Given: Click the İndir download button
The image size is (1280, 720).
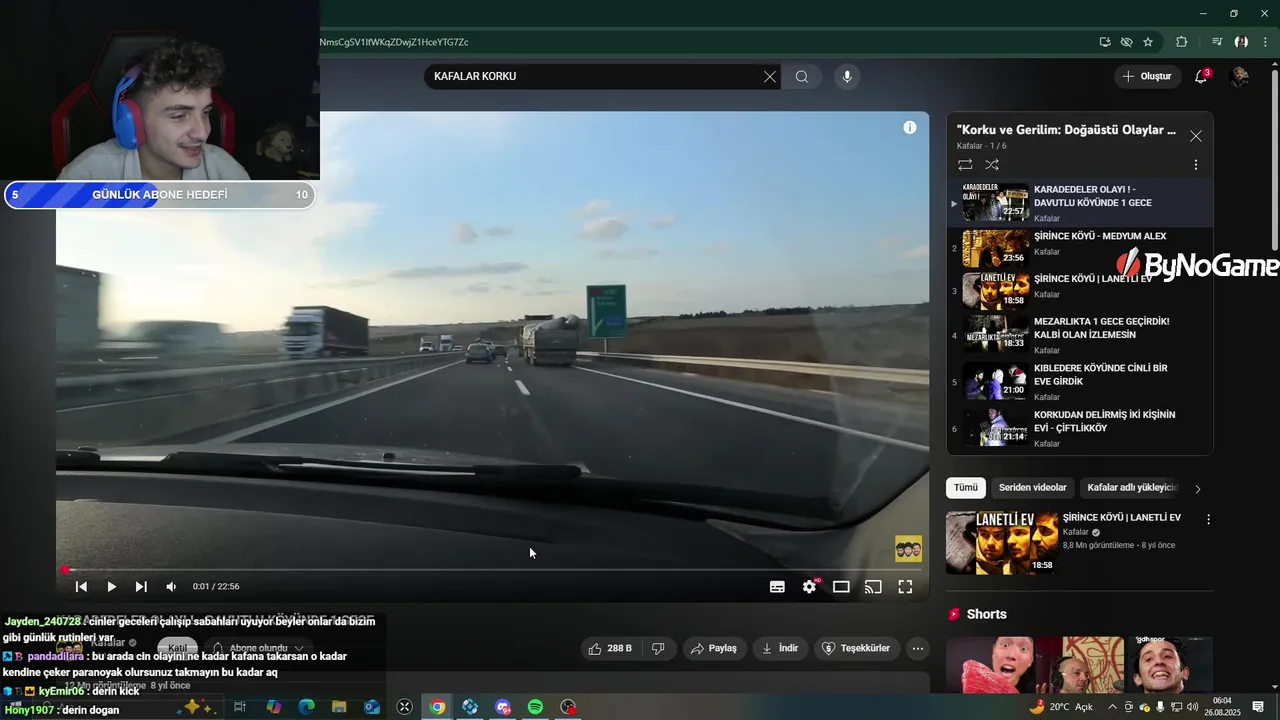Looking at the screenshot, I should (780, 648).
